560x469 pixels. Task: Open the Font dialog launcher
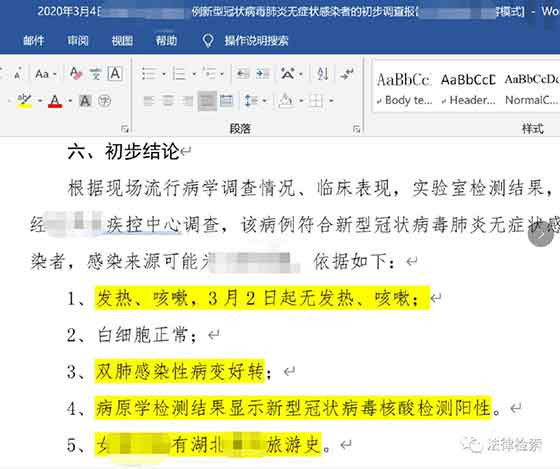(125, 129)
